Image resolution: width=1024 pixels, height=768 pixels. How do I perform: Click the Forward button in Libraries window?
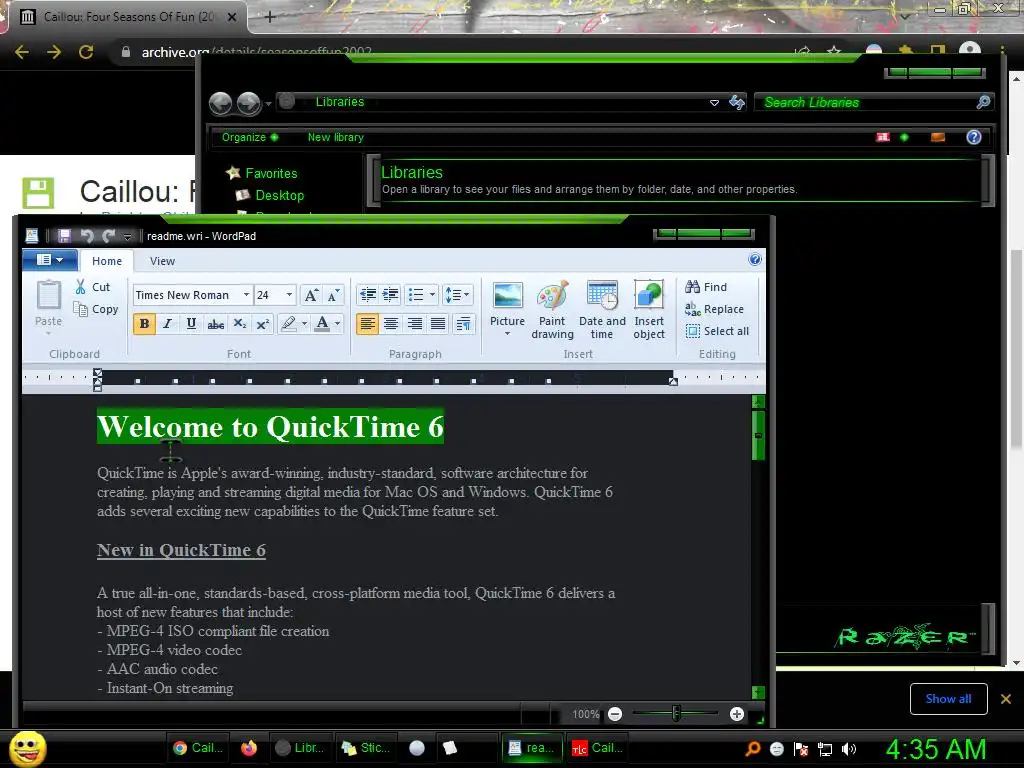click(249, 103)
